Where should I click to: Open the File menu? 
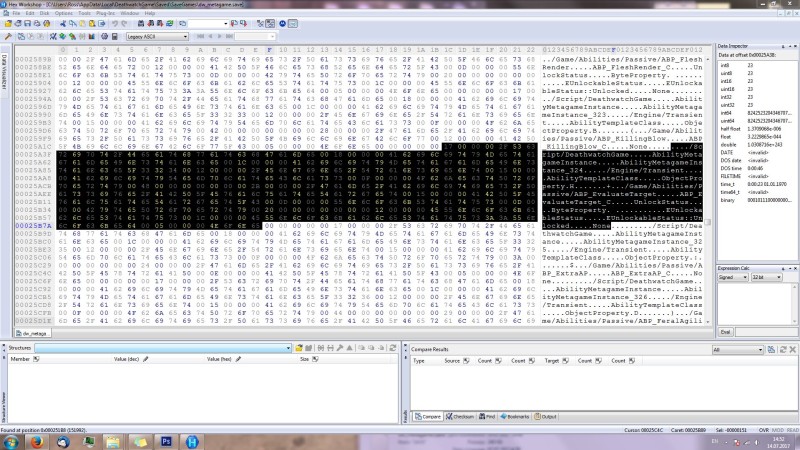tap(16, 13)
